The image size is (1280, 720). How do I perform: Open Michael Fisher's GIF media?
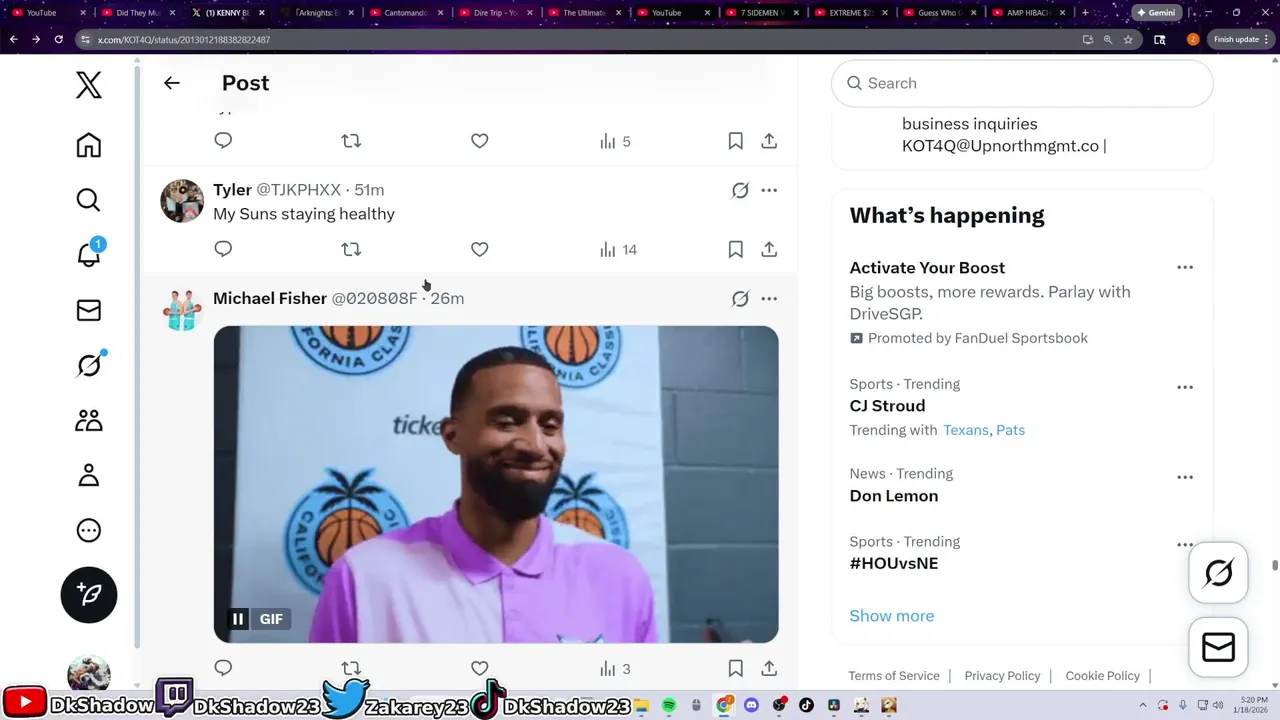point(496,484)
